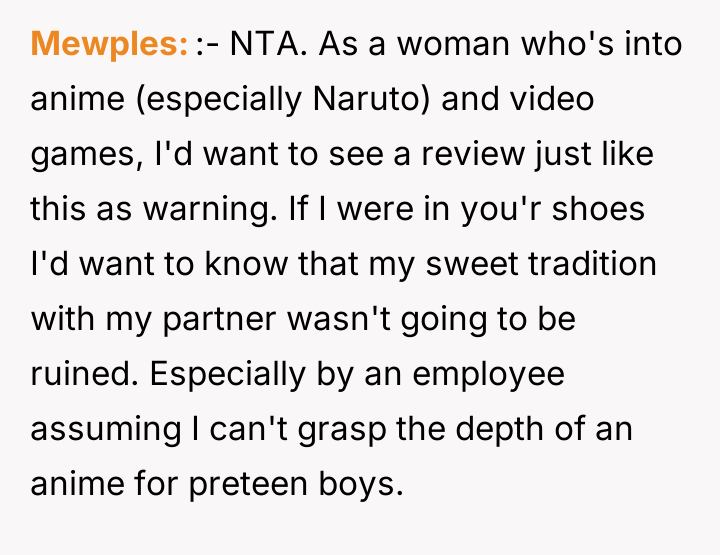Click the Mewples username link
The image size is (720, 555).
point(109,44)
